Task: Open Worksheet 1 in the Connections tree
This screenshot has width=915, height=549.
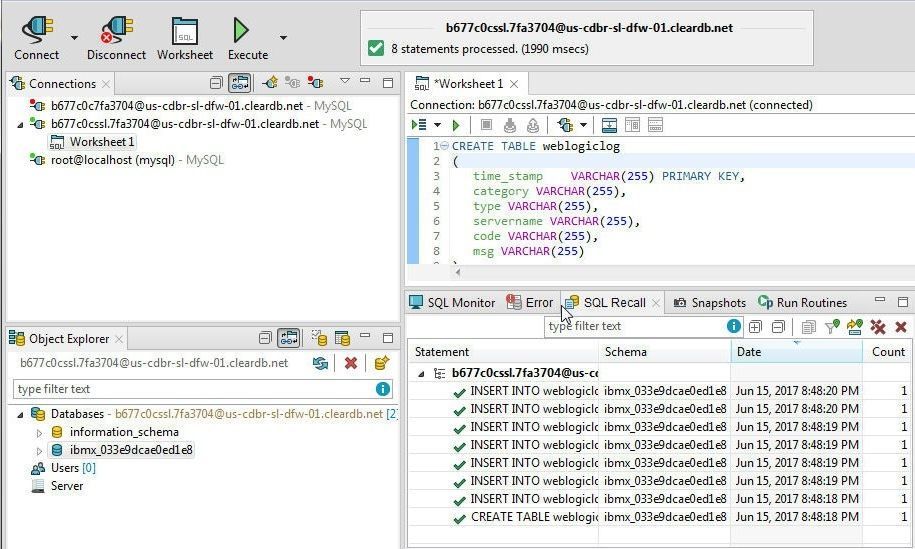Action: click(x=92, y=142)
